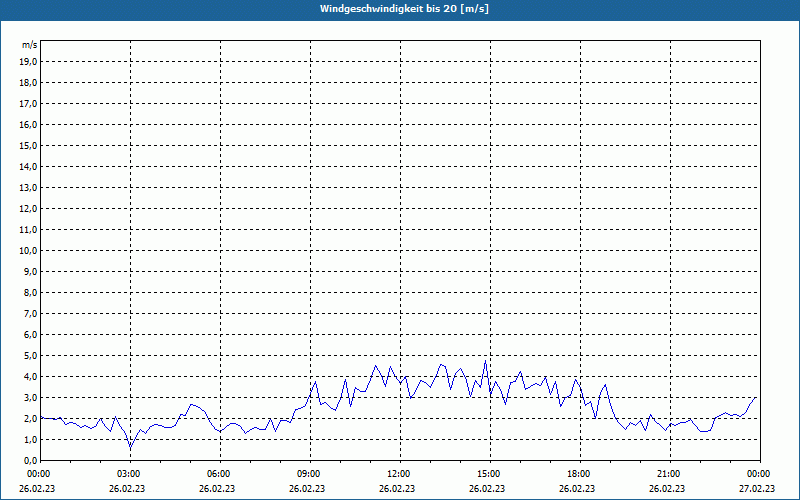
Task: Click the 18,0 y-axis label
Action: tap(28, 83)
